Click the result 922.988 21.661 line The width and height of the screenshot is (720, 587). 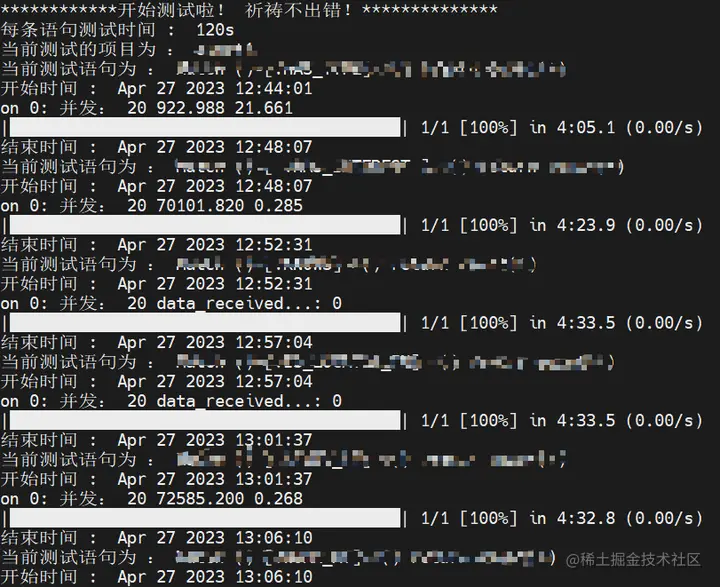147,108
